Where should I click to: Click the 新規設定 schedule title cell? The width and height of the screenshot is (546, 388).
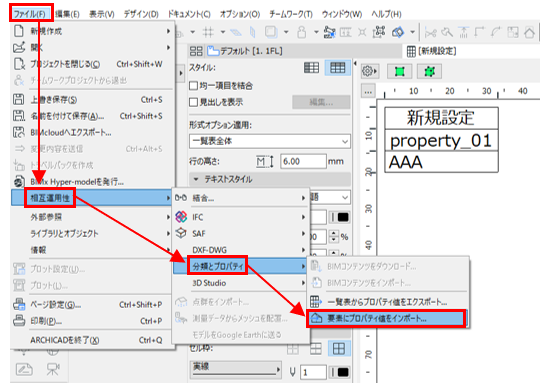pos(441,118)
